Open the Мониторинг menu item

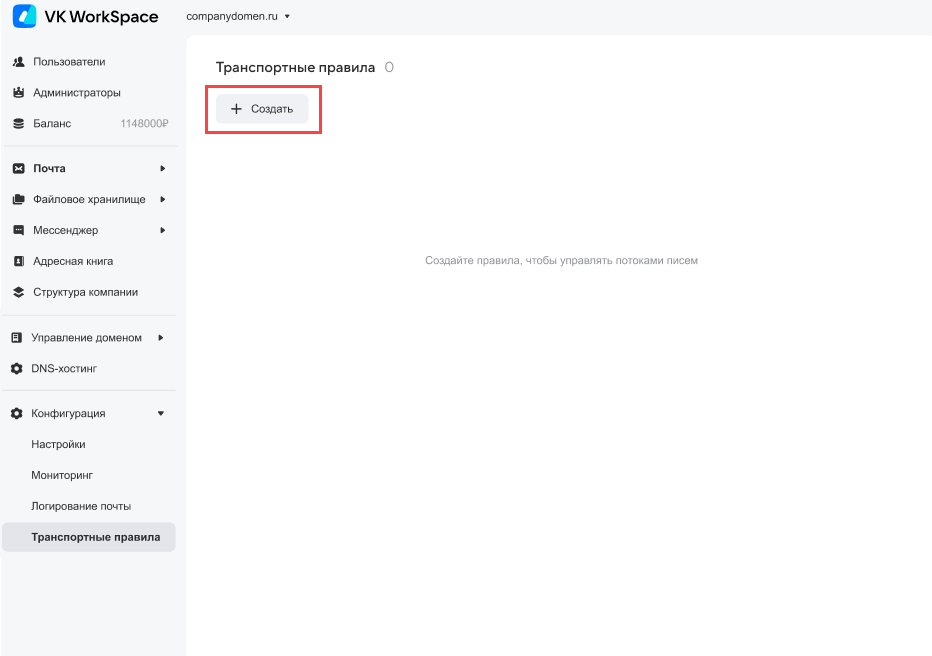pos(62,476)
